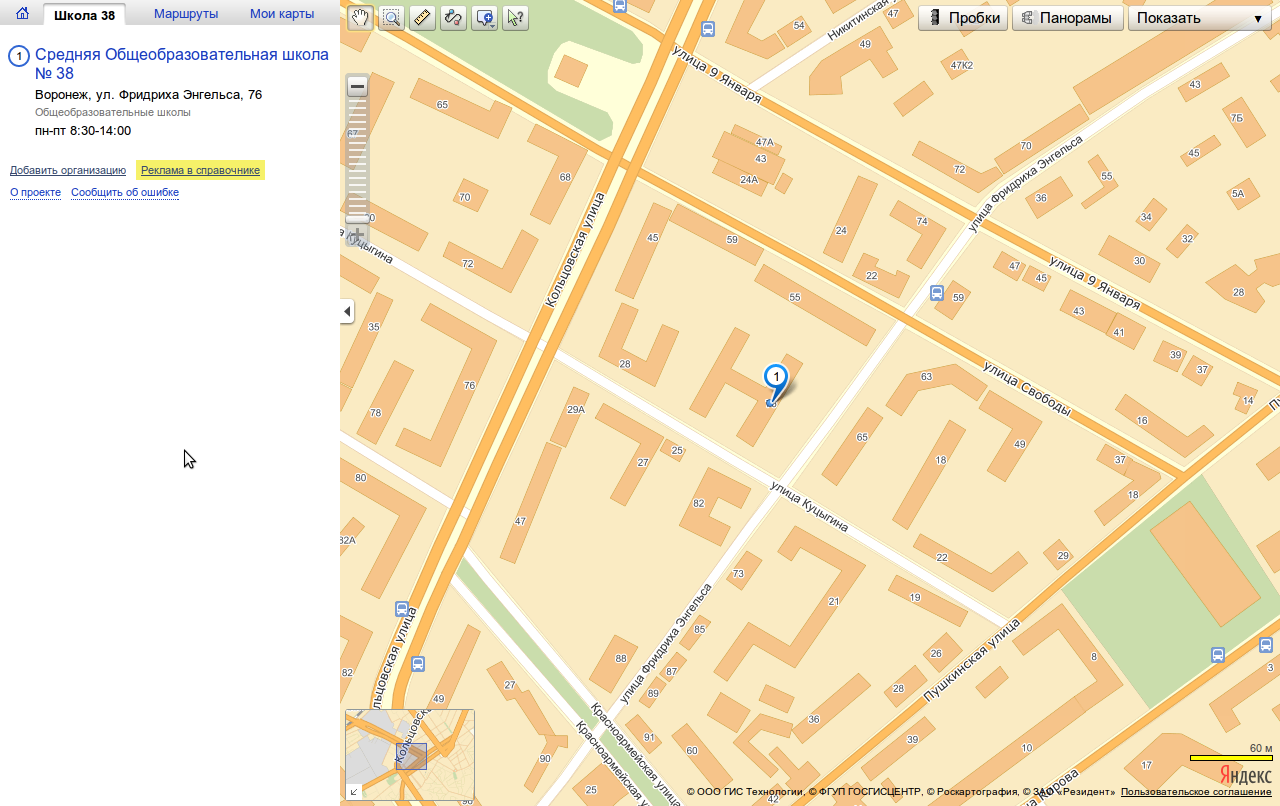Click the zoom slider handle
1280x806 pixels.
pyautogui.click(x=357, y=219)
